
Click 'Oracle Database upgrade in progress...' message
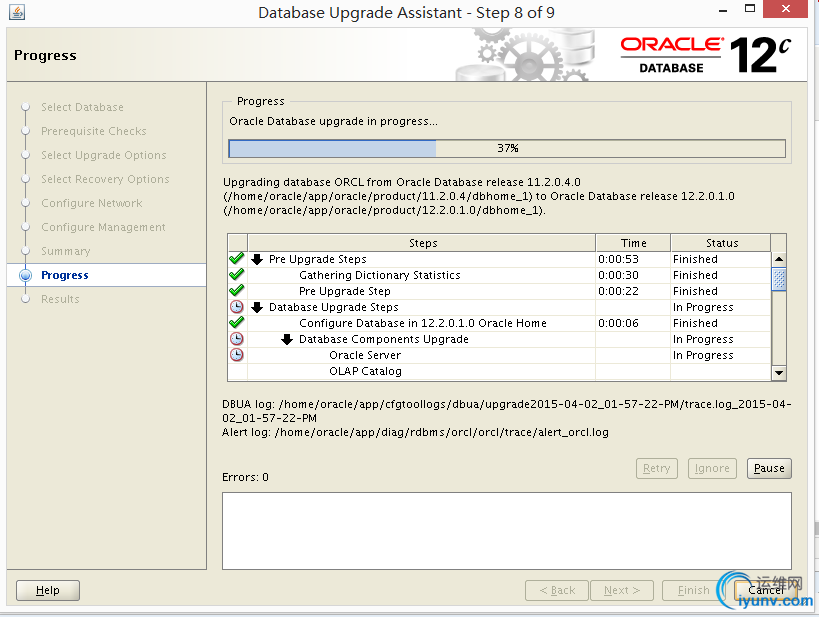333,121
